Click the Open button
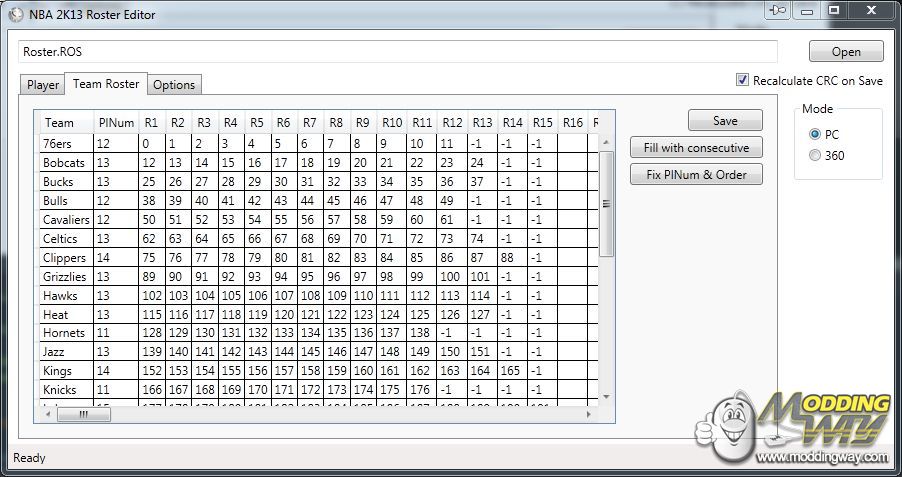 845,52
